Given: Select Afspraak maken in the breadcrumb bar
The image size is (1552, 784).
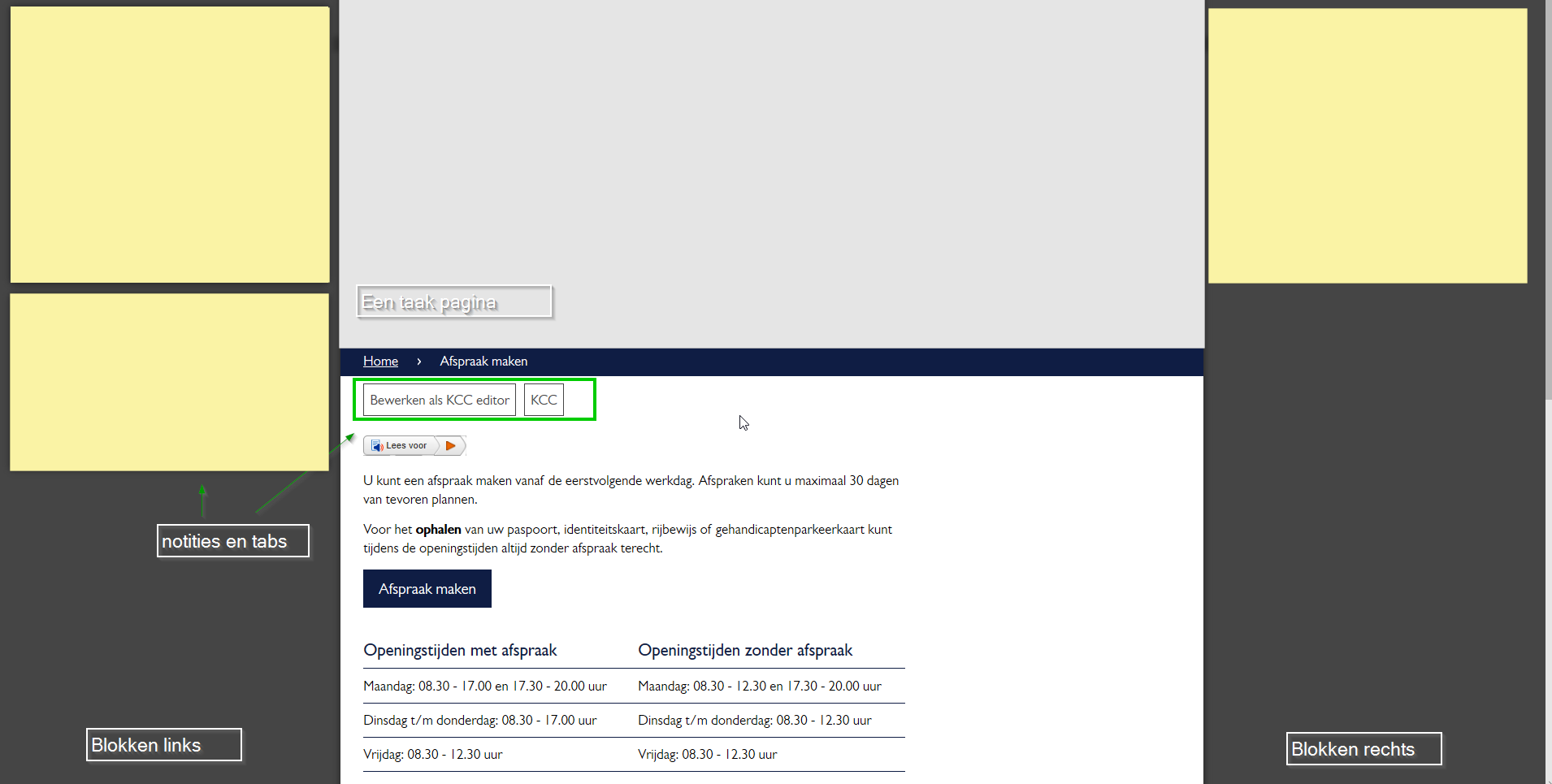Looking at the screenshot, I should [483, 362].
